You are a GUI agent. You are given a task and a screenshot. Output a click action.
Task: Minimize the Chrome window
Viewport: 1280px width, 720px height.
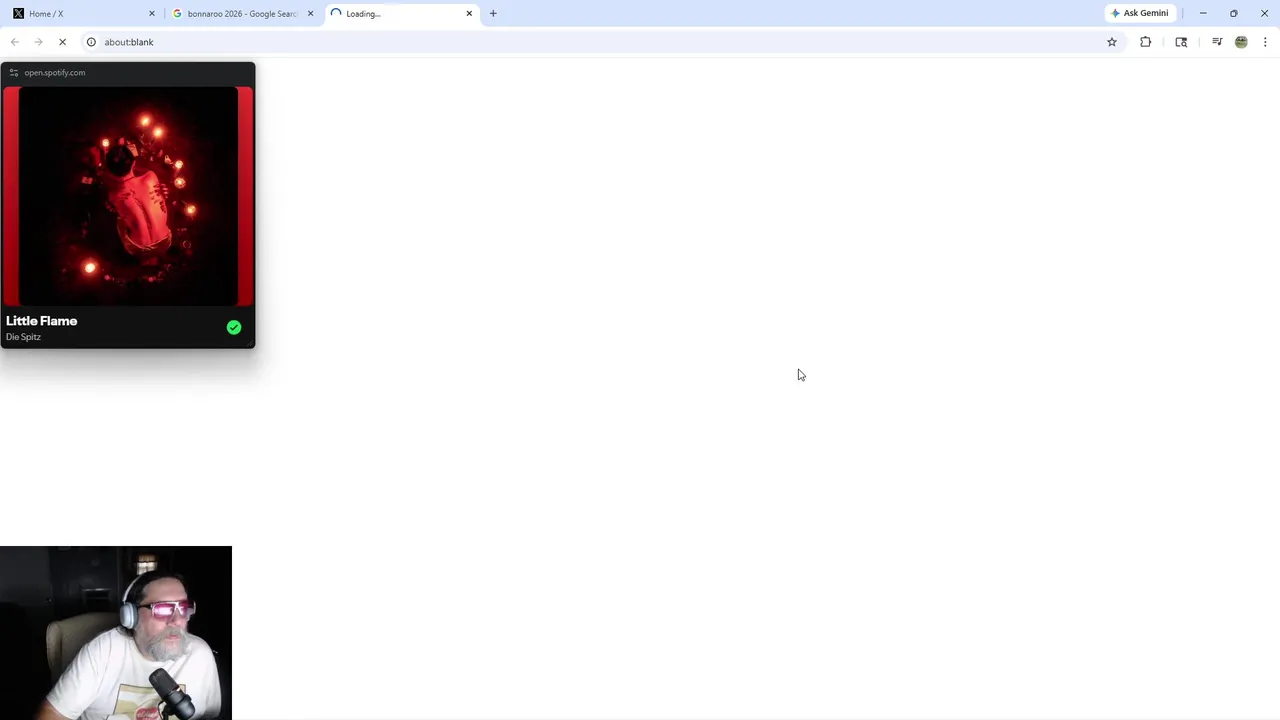click(x=1203, y=13)
